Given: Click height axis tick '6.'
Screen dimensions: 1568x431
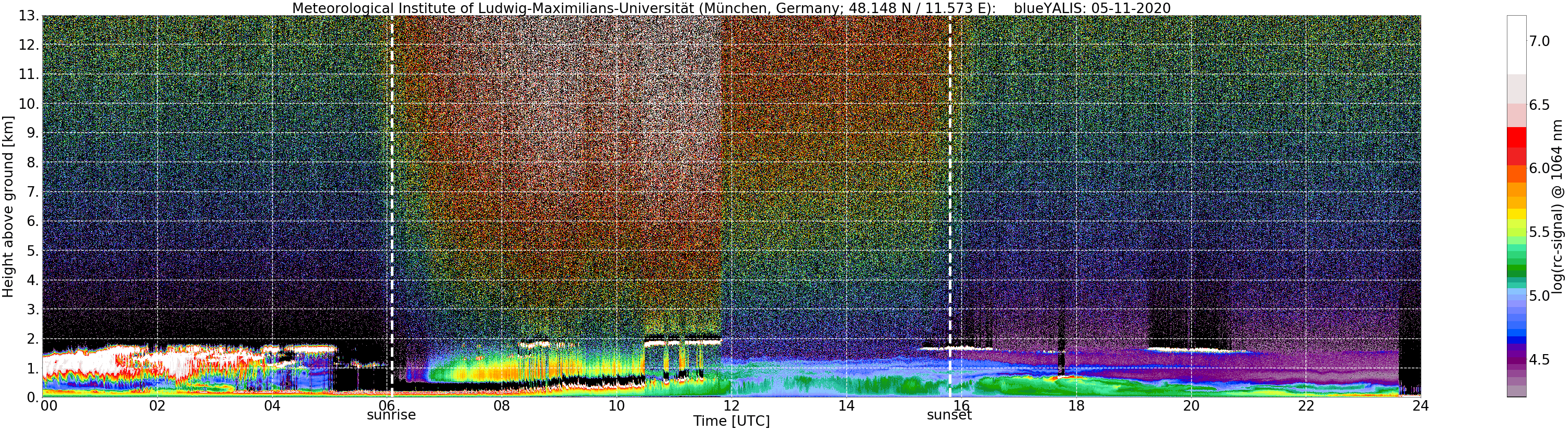Looking at the screenshot, I should coord(33,221).
